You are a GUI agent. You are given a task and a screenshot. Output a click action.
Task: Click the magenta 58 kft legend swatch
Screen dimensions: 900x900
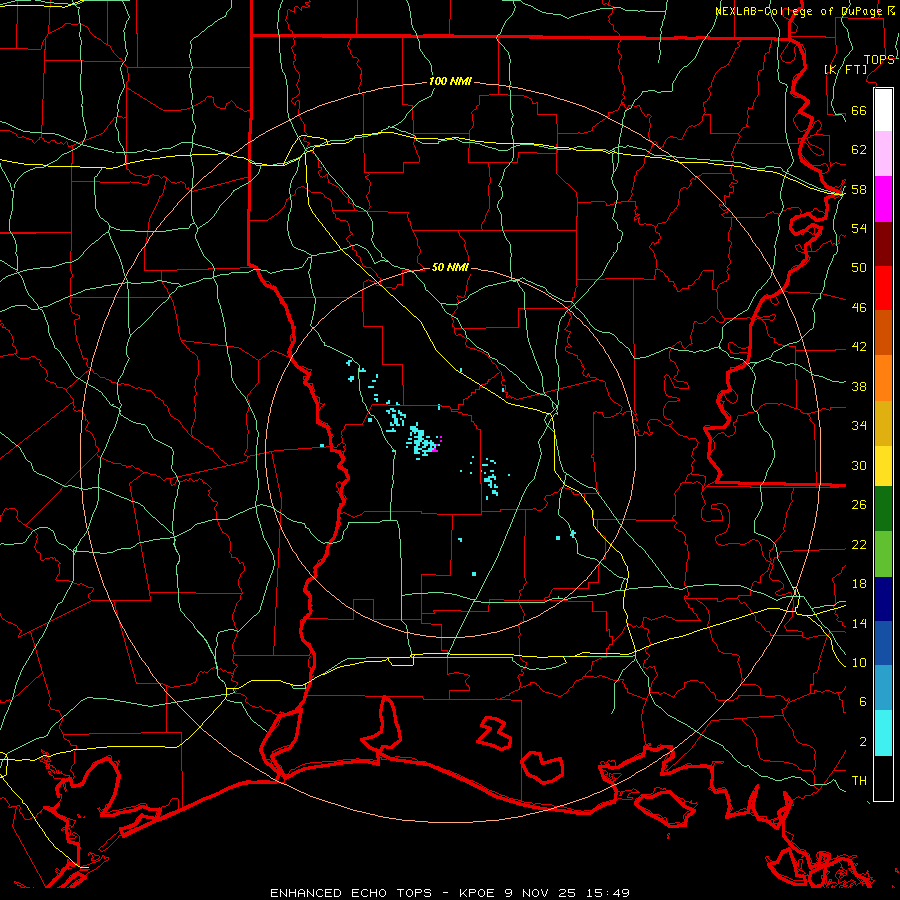click(883, 199)
